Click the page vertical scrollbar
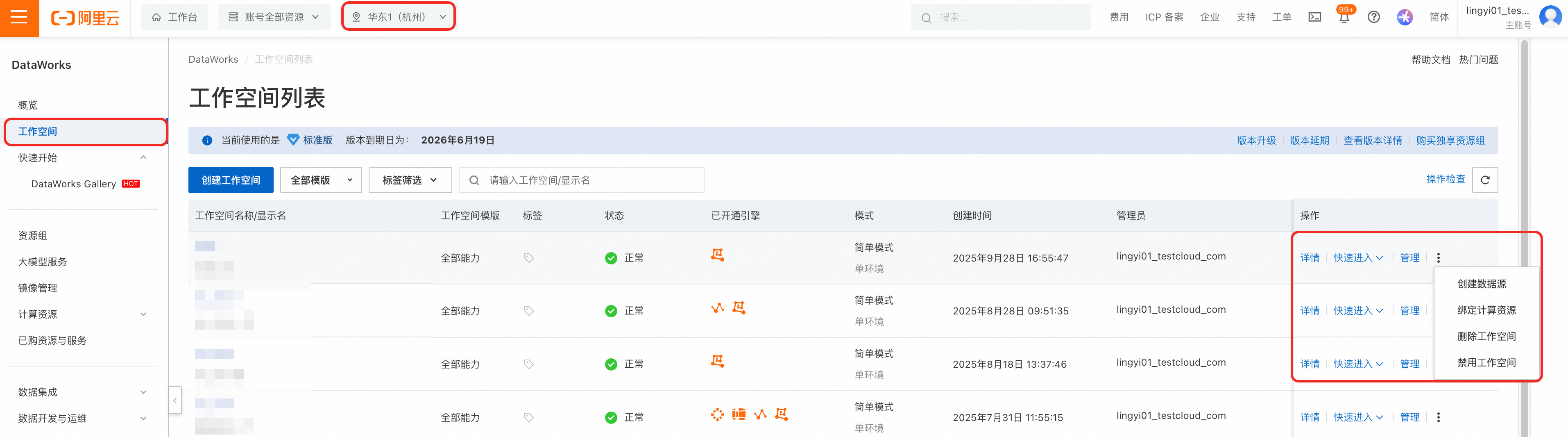 [x=1524, y=238]
